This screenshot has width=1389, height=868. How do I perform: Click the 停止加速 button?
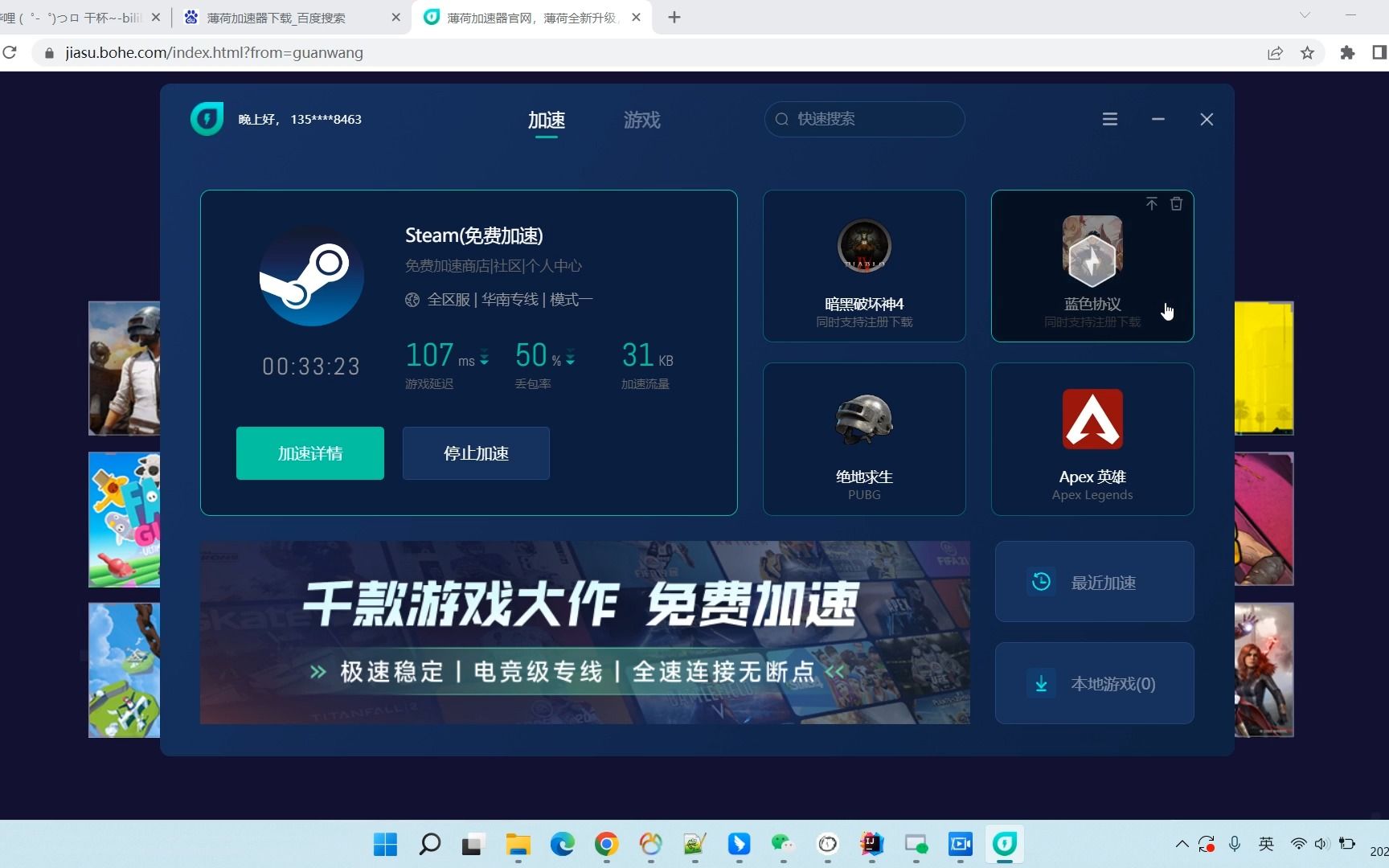(476, 453)
